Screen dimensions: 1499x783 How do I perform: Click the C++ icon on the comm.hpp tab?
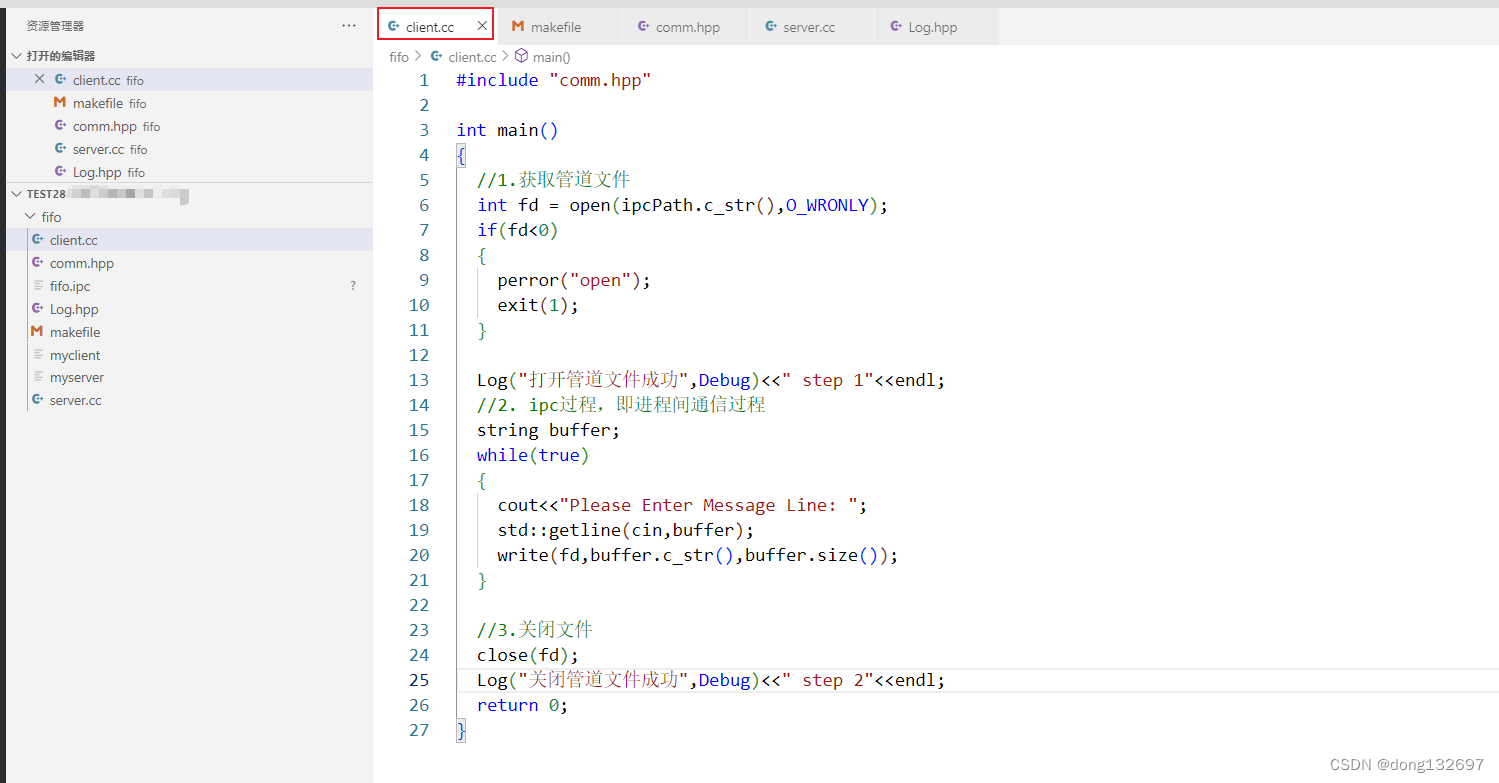[x=644, y=26]
